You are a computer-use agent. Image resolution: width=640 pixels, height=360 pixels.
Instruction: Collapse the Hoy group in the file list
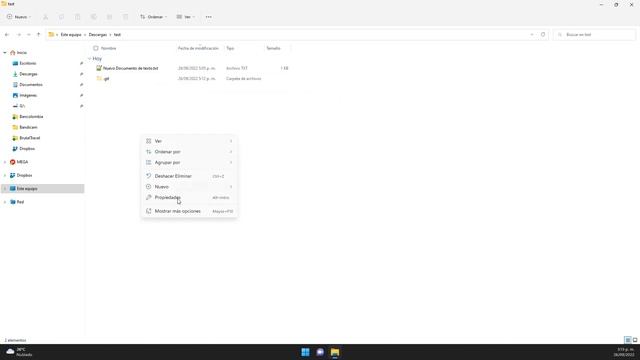pyautogui.click(x=90, y=59)
